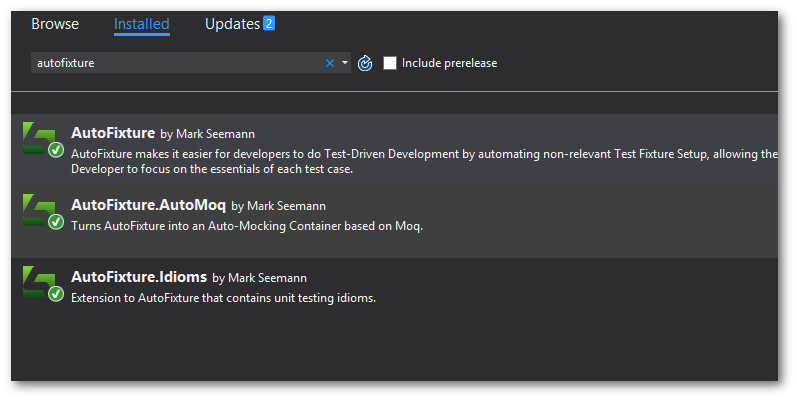Screen dimensions: 797x400
Task: Click the AutoFixture package logo icon
Action: 40,138
